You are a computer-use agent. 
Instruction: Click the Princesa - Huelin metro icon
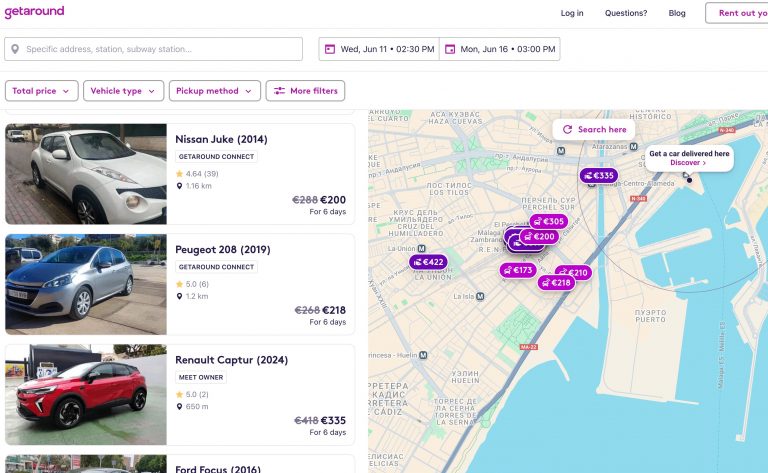423,355
